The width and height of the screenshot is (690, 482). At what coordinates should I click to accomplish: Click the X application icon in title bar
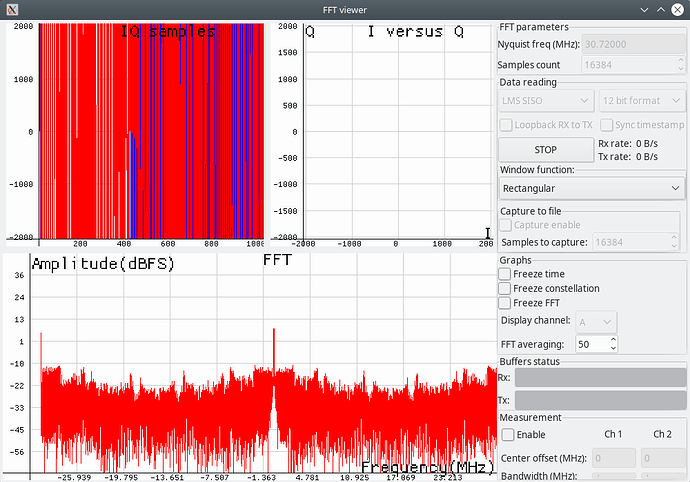click(x=10, y=9)
